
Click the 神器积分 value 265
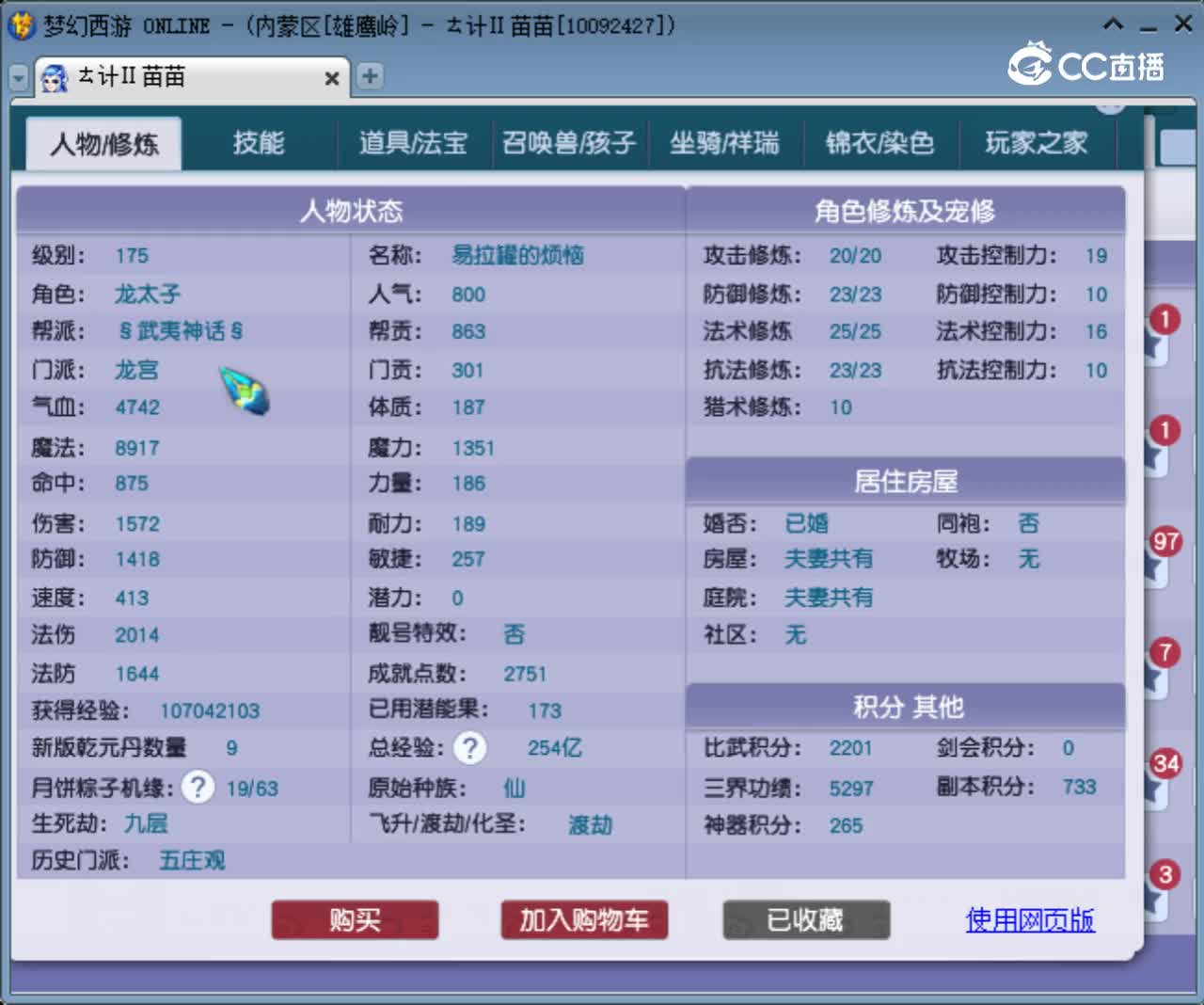tap(846, 826)
